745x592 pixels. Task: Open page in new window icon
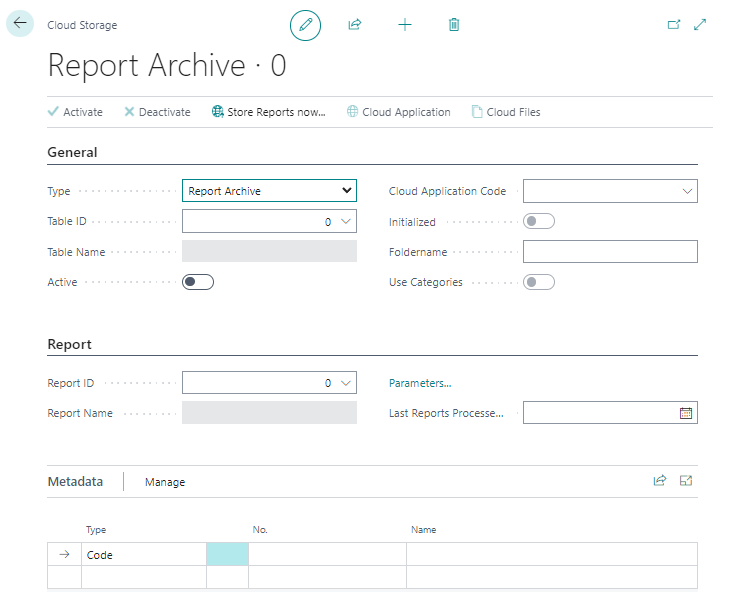pyautogui.click(x=674, y=24)
